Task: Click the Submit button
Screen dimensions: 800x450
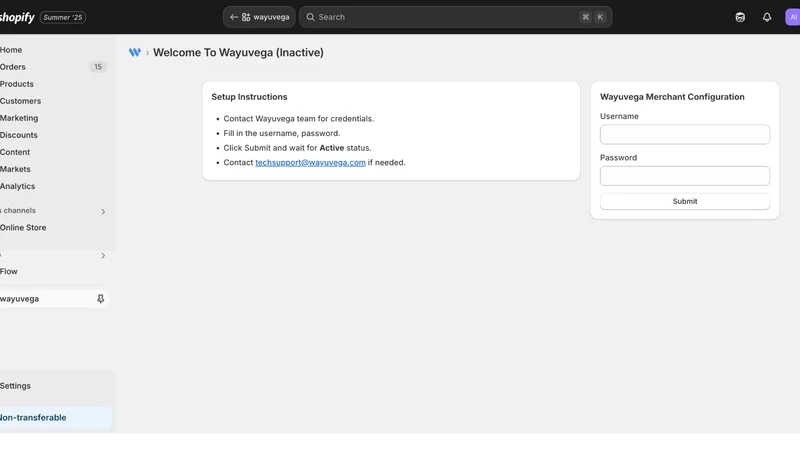Action: (x=685, y=202)
